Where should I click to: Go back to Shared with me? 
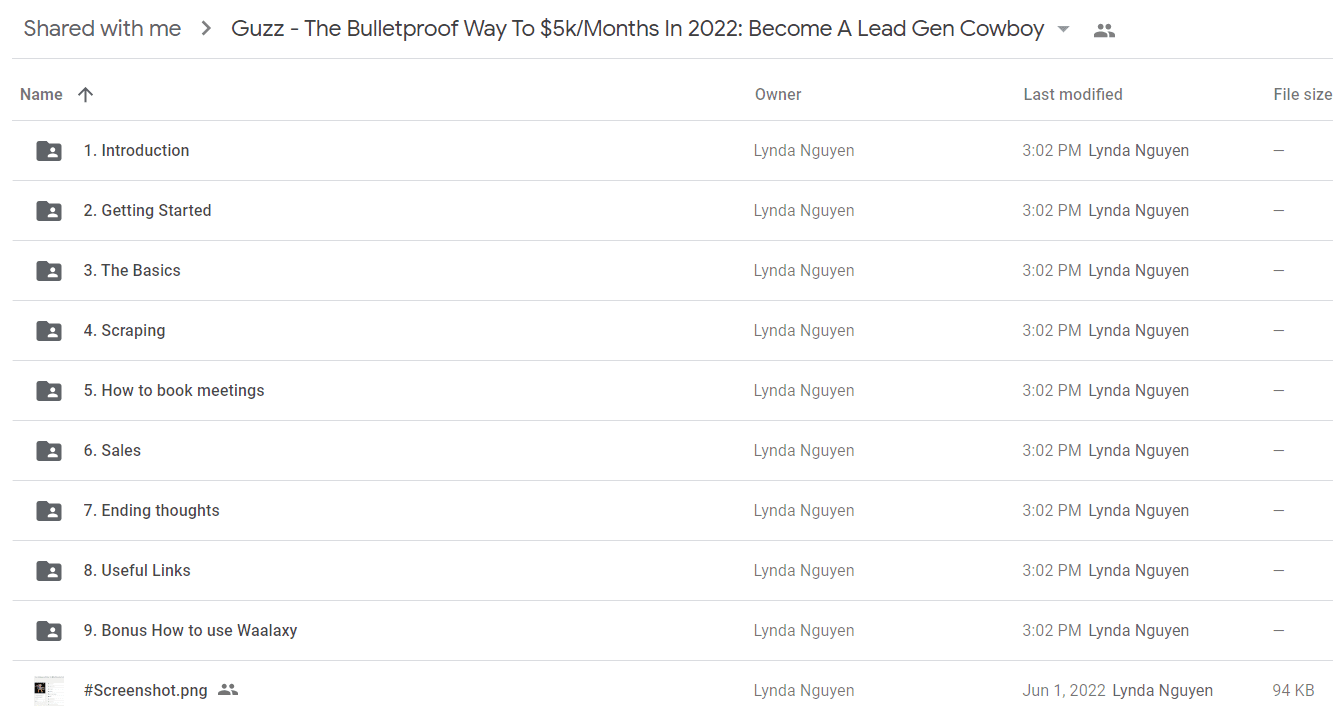point(102,29)
